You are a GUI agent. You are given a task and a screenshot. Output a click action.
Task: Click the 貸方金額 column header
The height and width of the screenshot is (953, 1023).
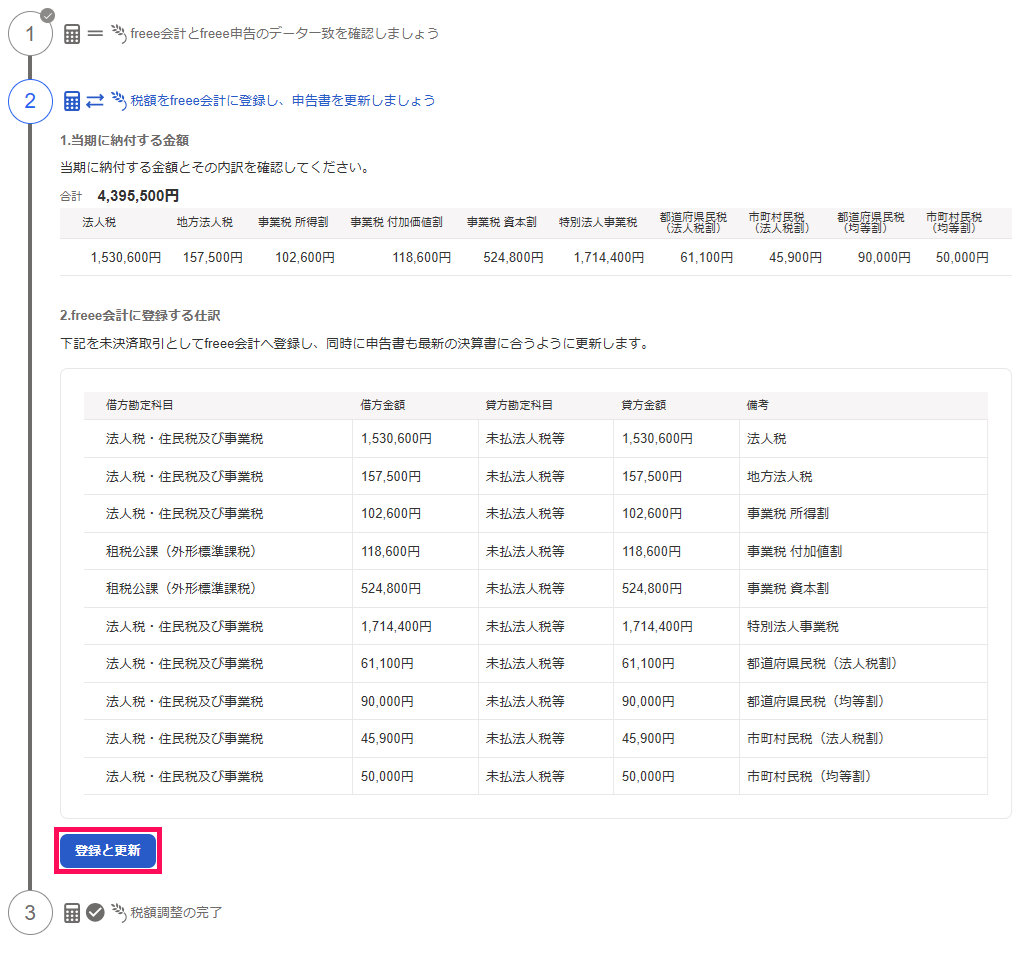pyautogui.click(x=644, y=405)
